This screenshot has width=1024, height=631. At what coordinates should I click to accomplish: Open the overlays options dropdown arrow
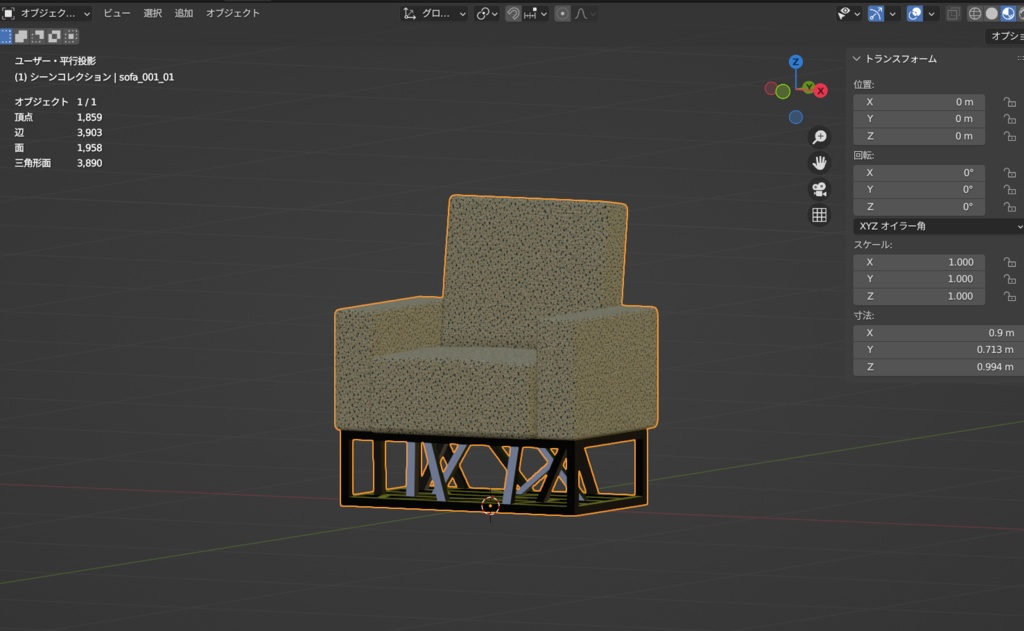931,13
